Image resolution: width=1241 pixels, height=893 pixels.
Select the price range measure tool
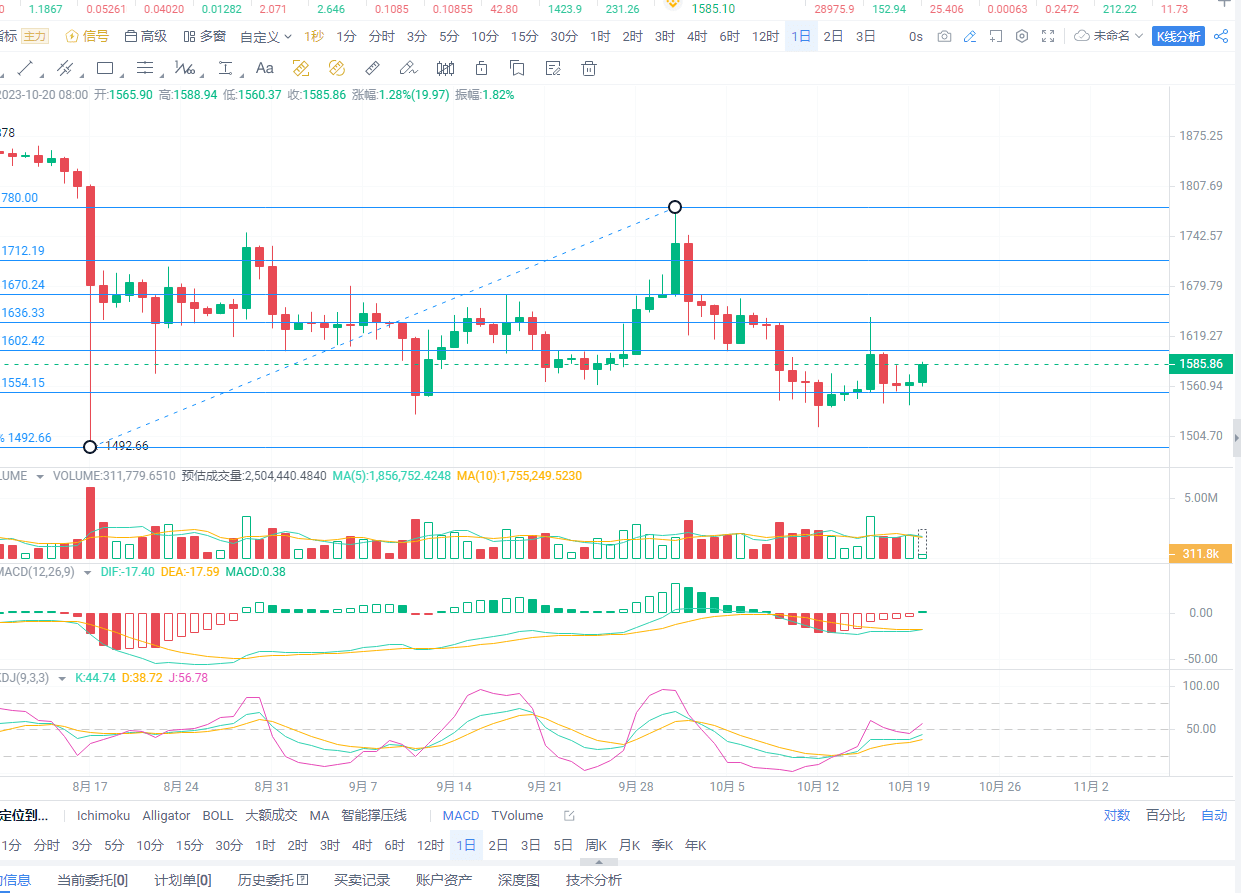(x=225, y=68)
